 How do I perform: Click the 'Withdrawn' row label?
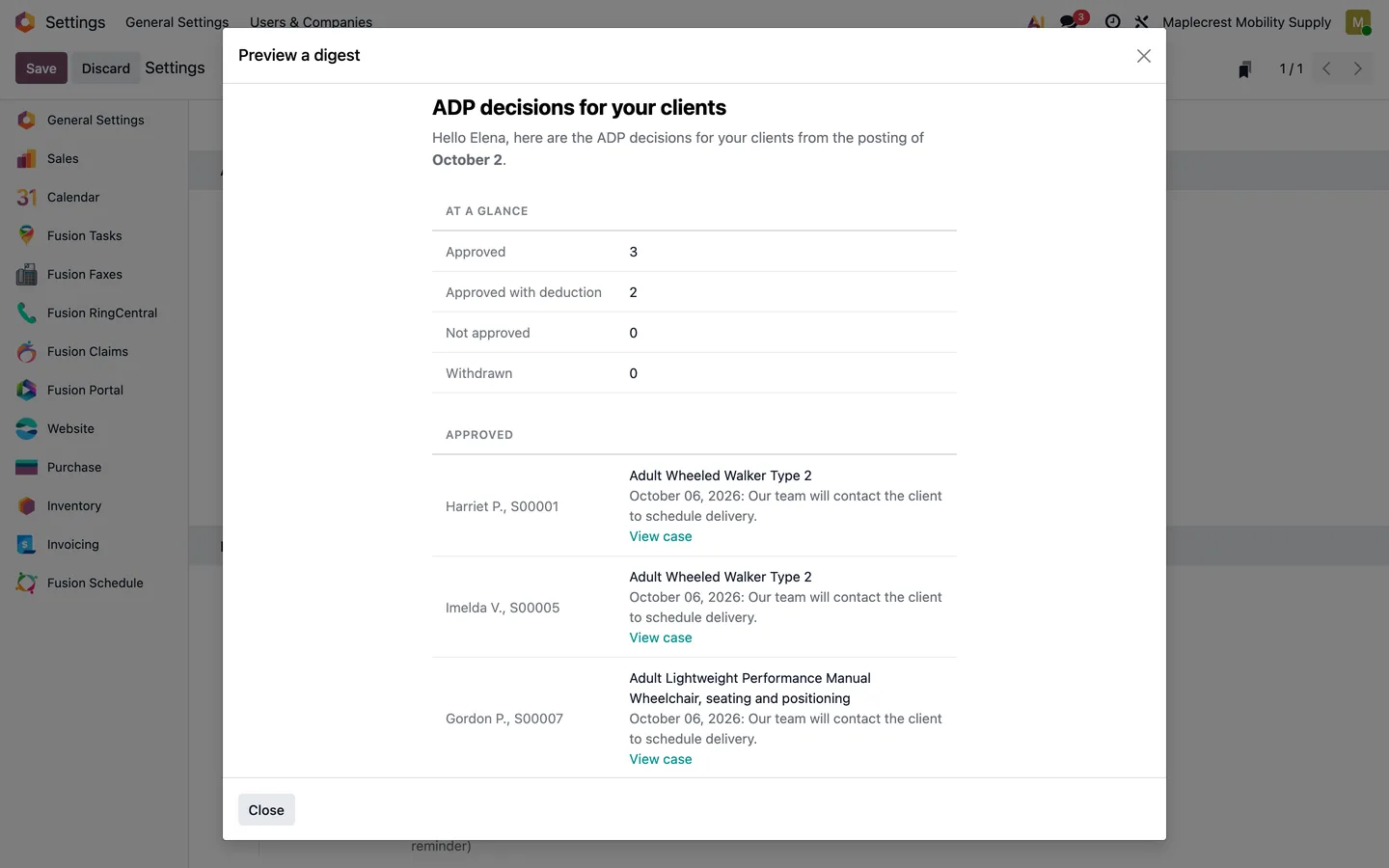point(479,373)
